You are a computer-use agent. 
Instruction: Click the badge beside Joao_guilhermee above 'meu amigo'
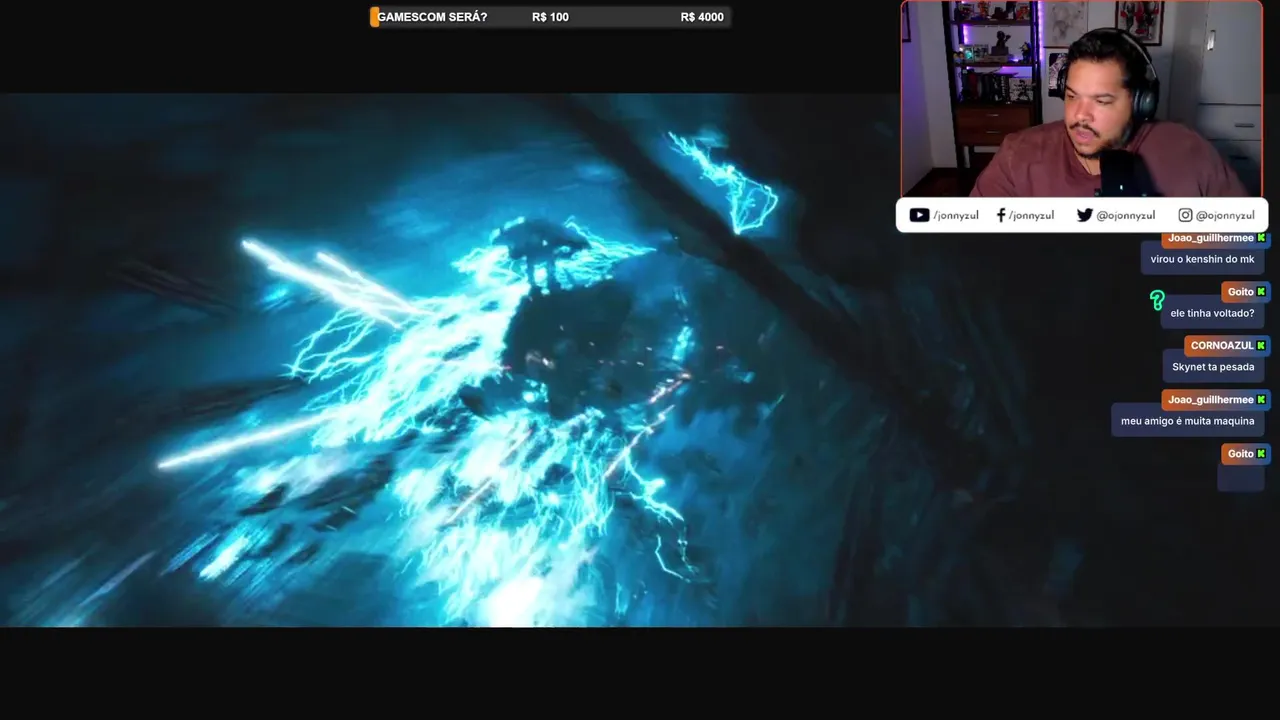coord(1261,400)
